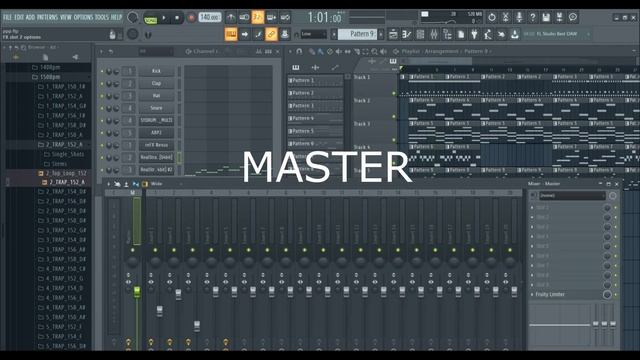Click the save floppy disk icon
The image size is (640, 360).
[x=546, y=17]
